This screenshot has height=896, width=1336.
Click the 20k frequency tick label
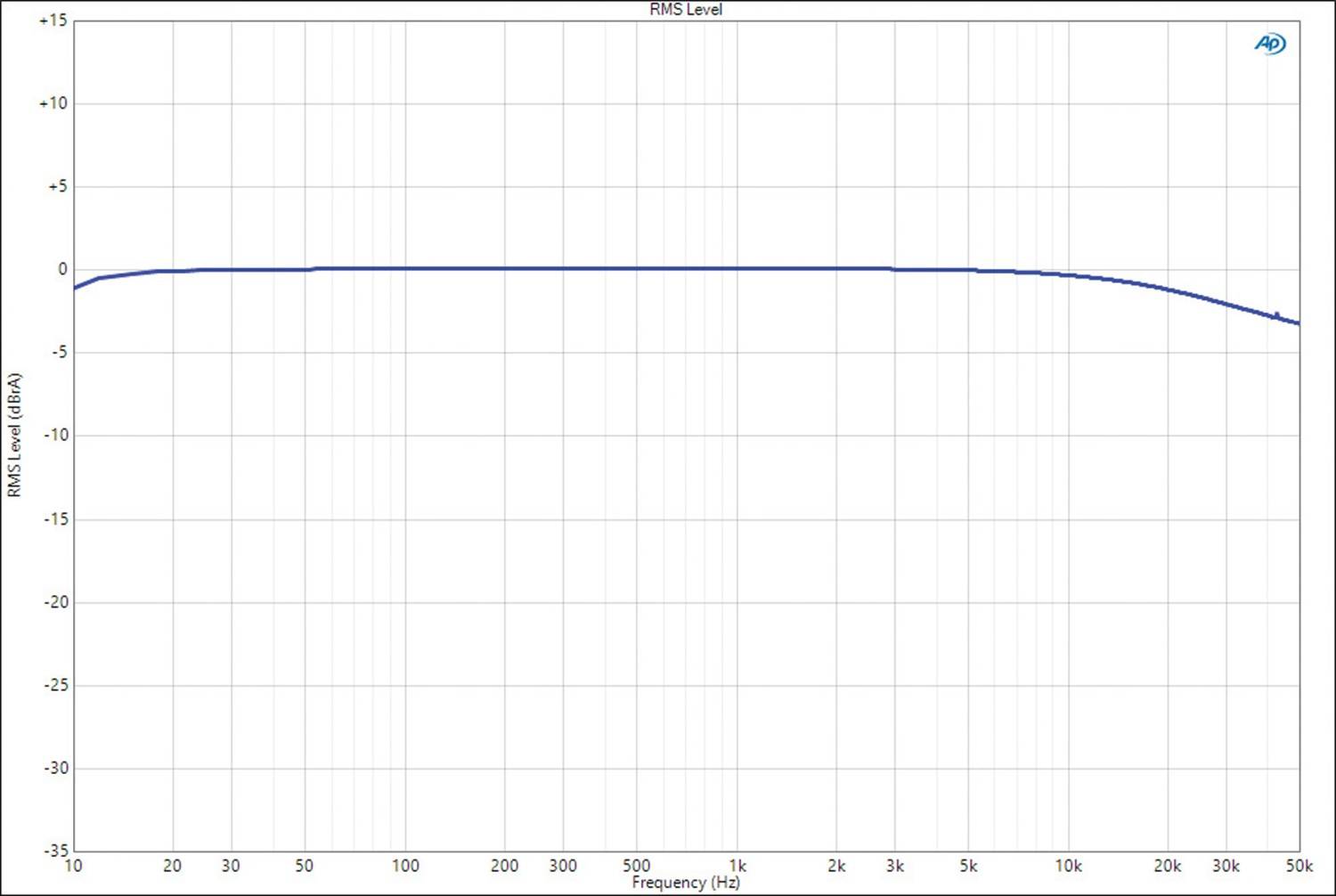tap(1168, 866)
